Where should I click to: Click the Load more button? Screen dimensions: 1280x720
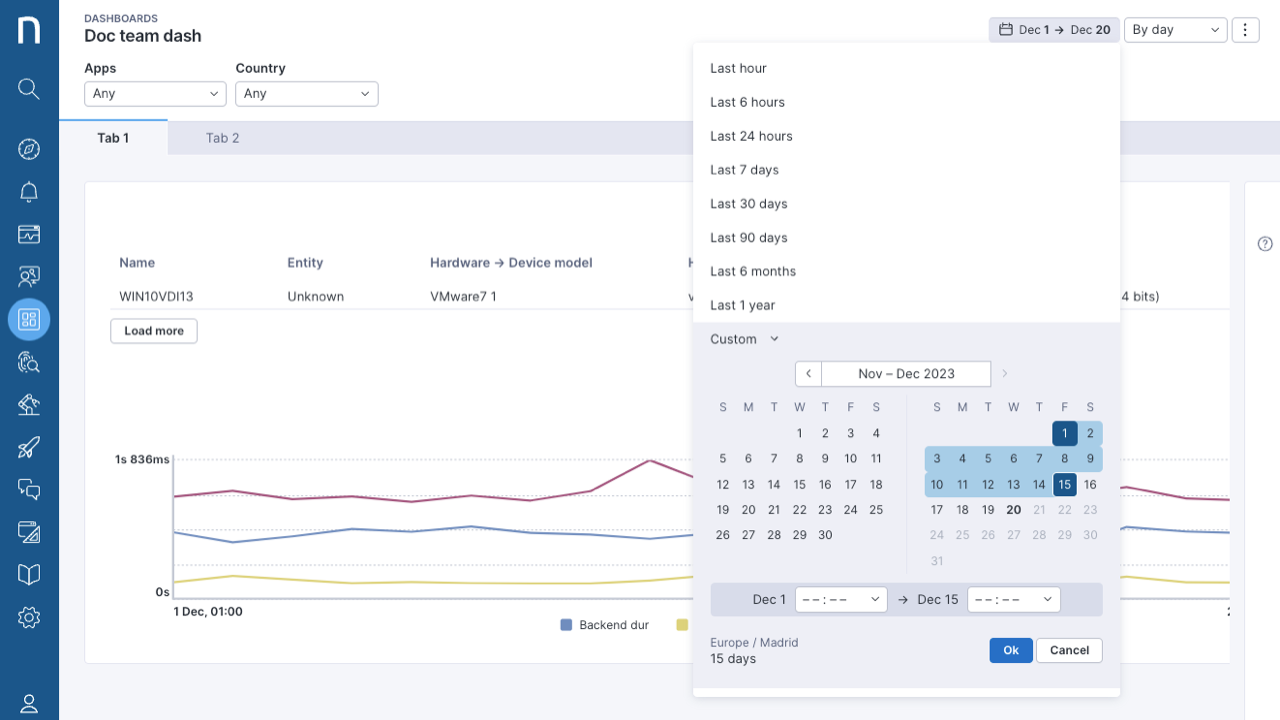[x=154, y=331]
